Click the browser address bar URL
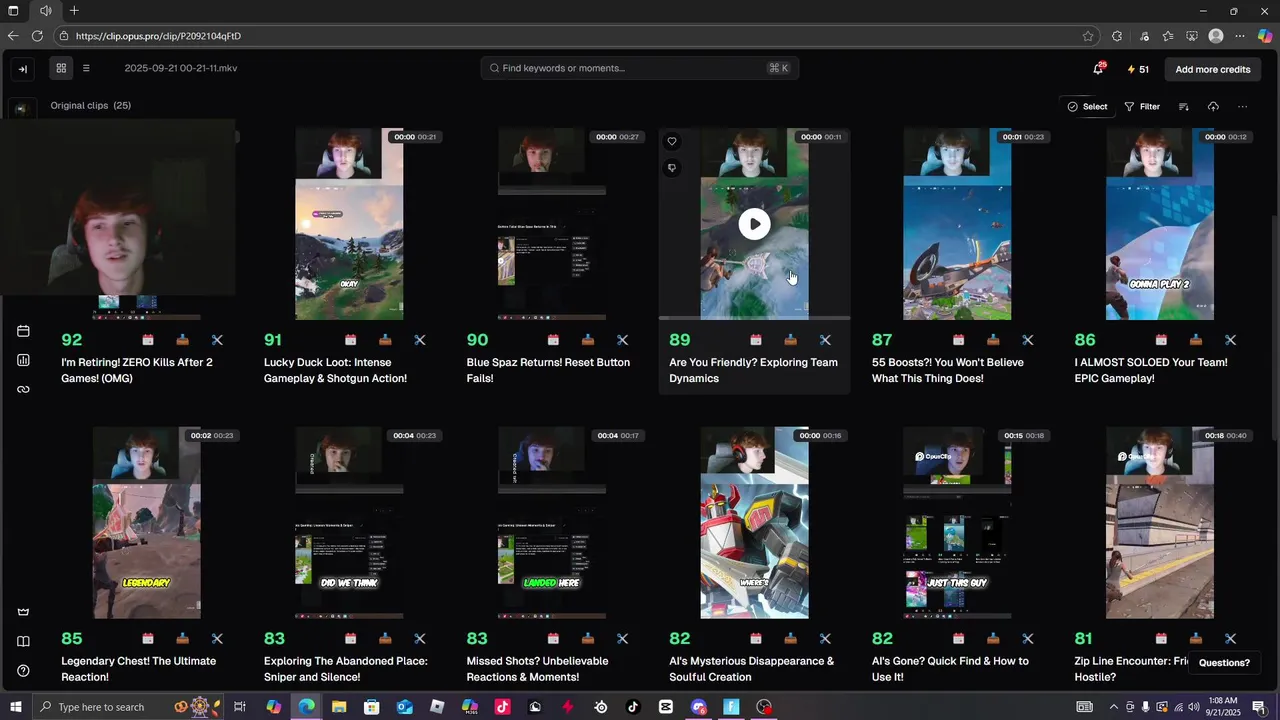1280x720 pixels. click(158, 36)
